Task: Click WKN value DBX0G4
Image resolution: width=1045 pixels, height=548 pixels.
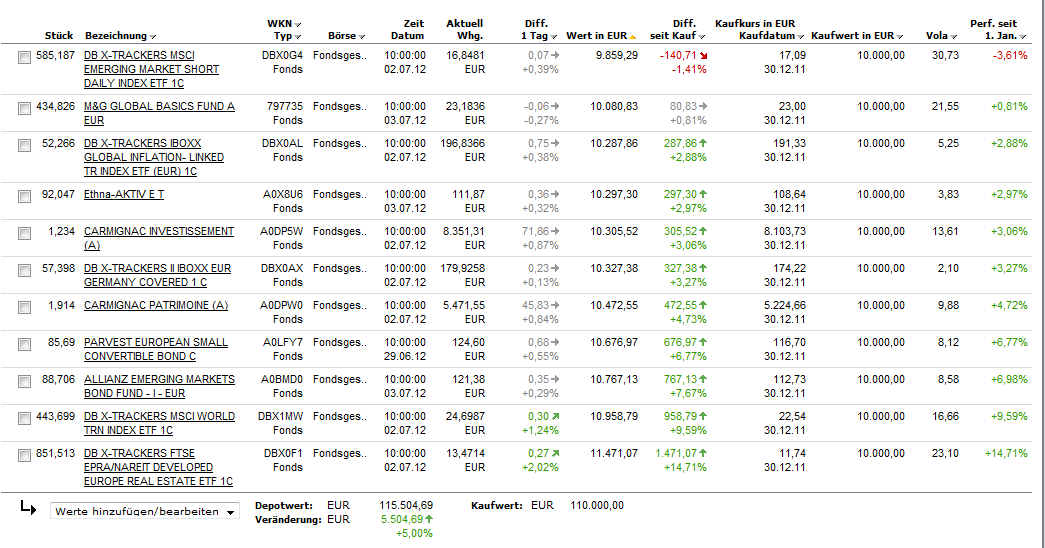Action: coord(282,55)
